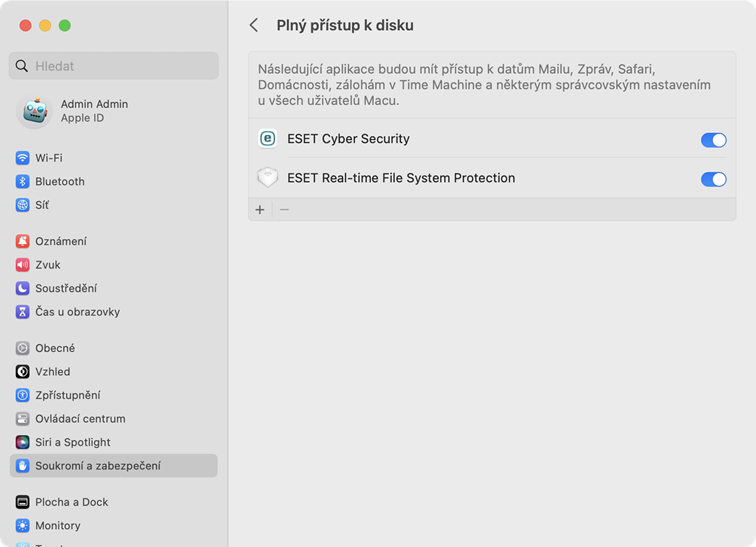Click the Siri a Spotlight icon
Viewport: 756px width, 547px height.
(x=23, y=442)
